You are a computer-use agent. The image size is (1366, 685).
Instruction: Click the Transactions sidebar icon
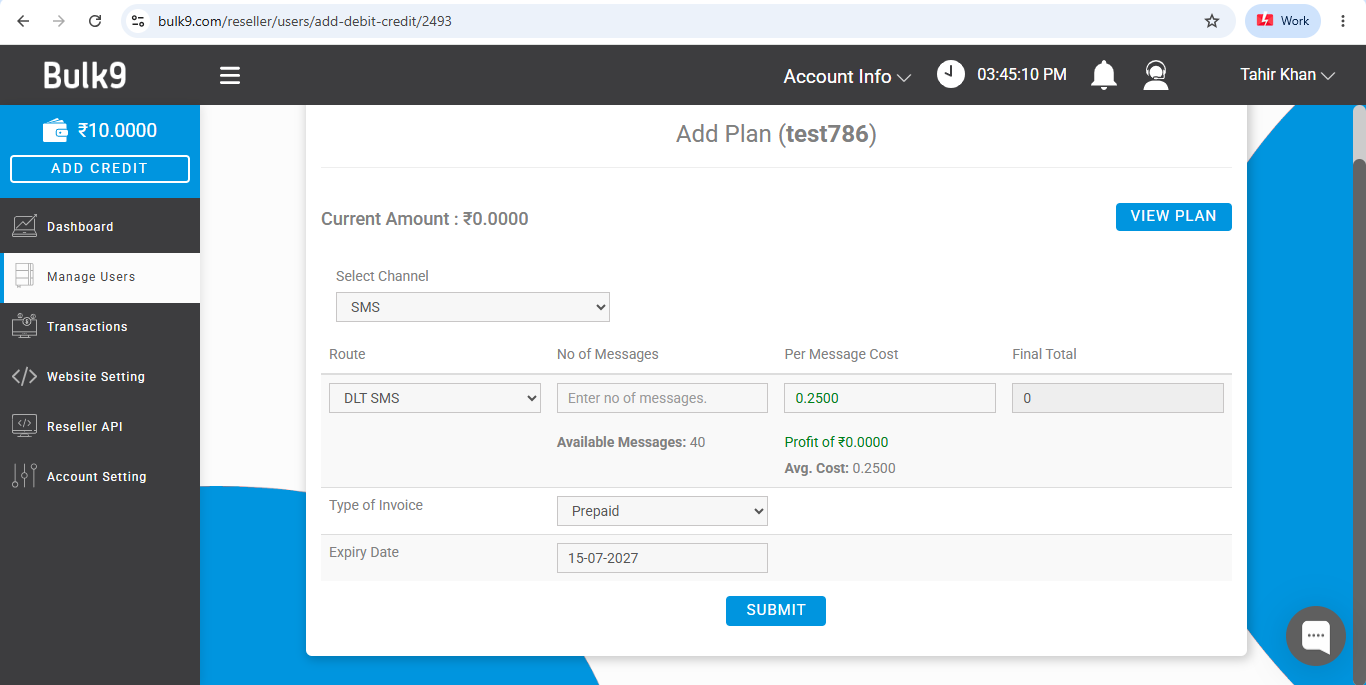pyautogui.click(x=25, y=326)
